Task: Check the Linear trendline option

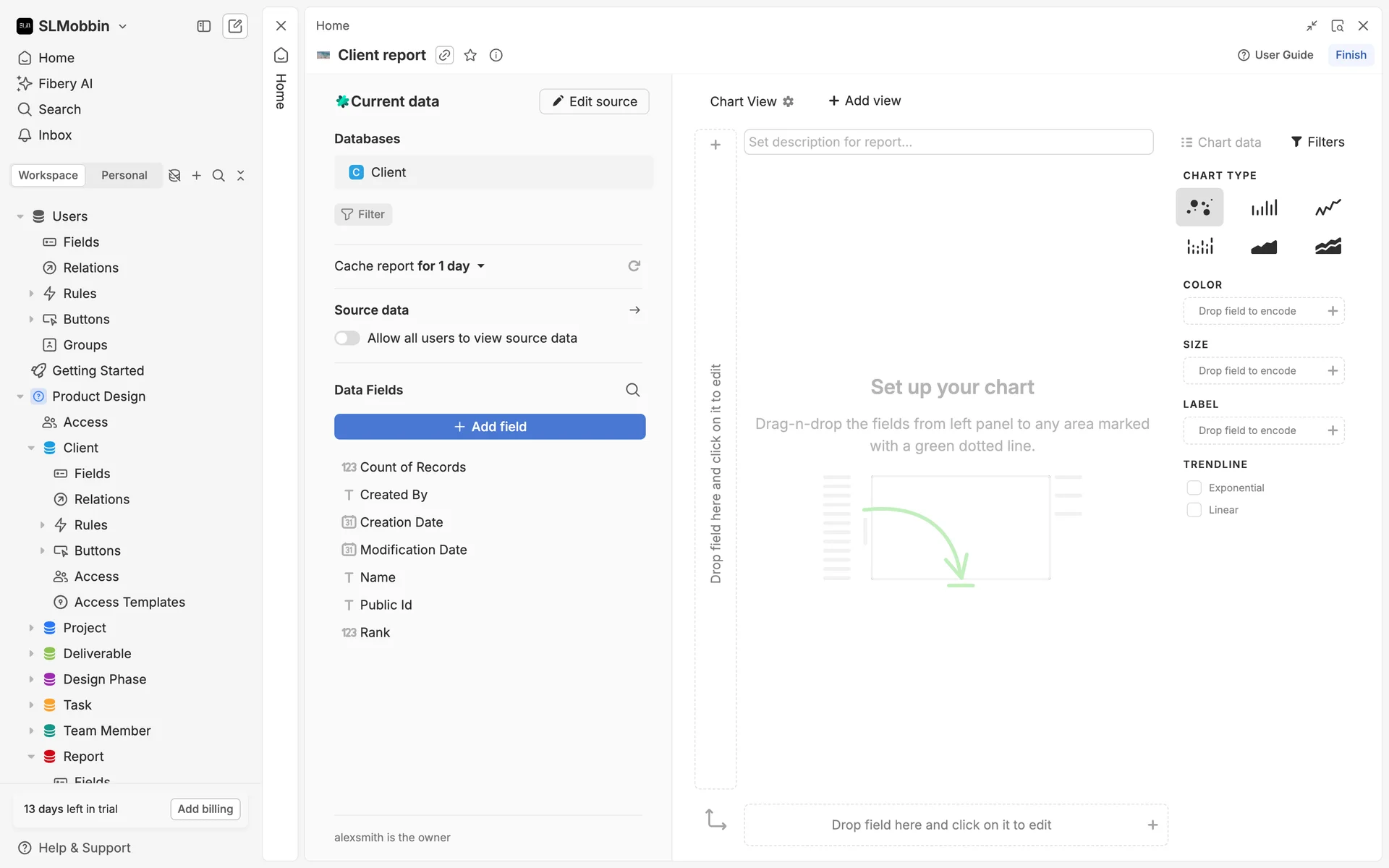Action: pos(1194,510)
